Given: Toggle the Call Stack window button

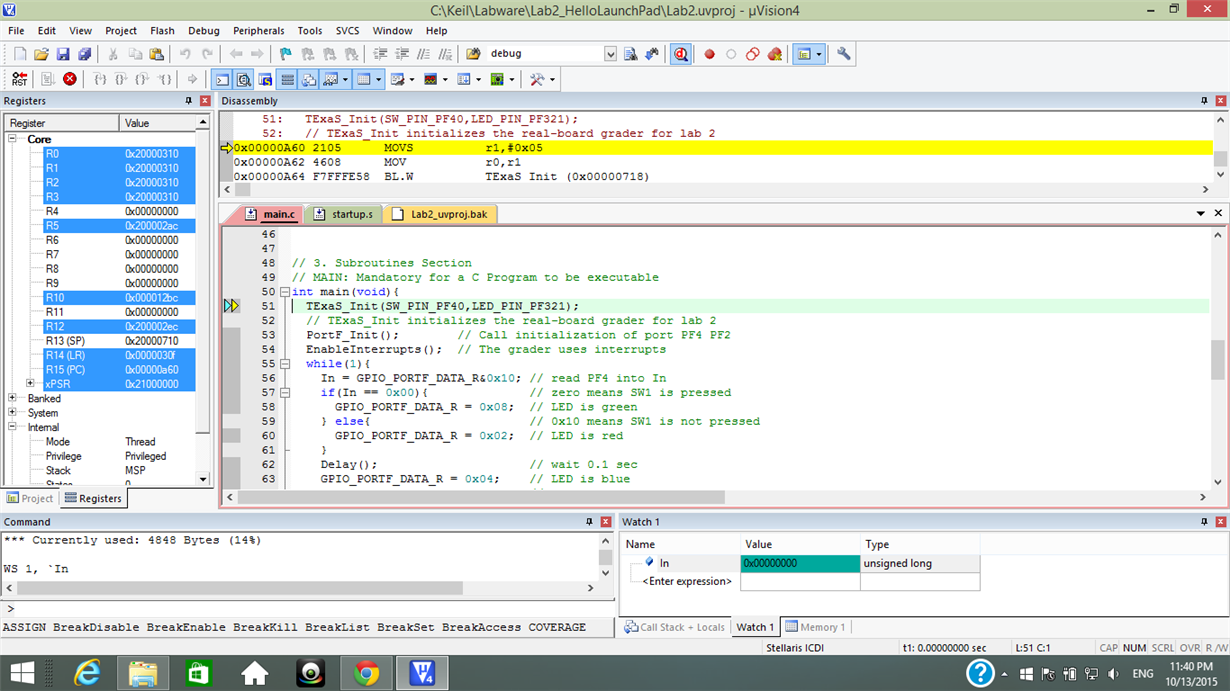Looking at the screenshot, I should click(x=309, y=79).
